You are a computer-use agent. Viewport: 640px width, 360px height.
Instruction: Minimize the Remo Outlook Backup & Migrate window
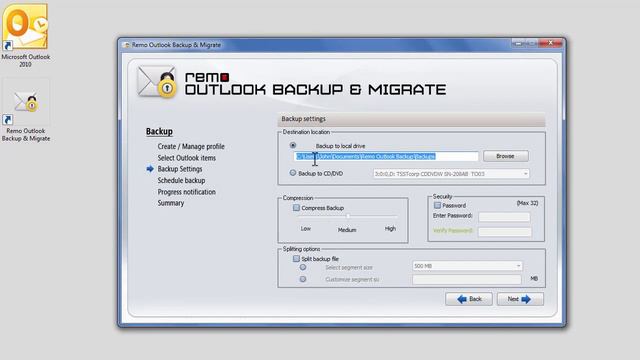[x=518, y=43]
